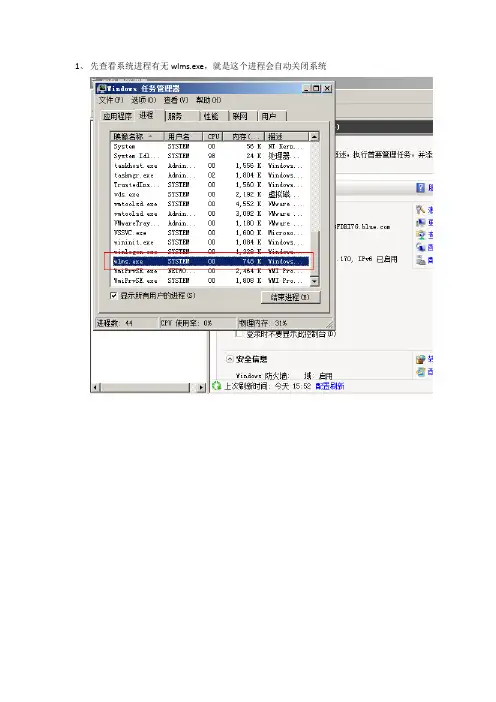Switch to the 应用程序 tab

pos(117,116)
